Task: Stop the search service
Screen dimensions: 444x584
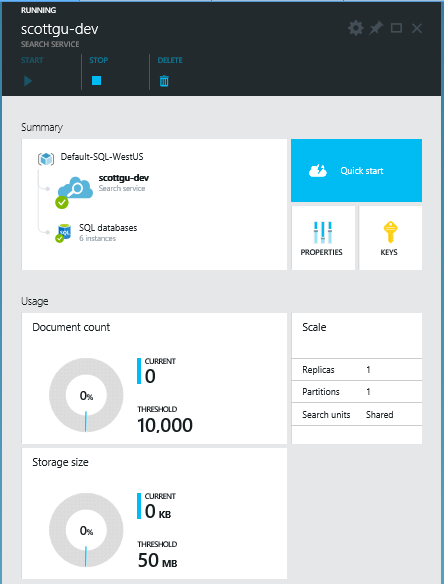Action: (96, 80)
